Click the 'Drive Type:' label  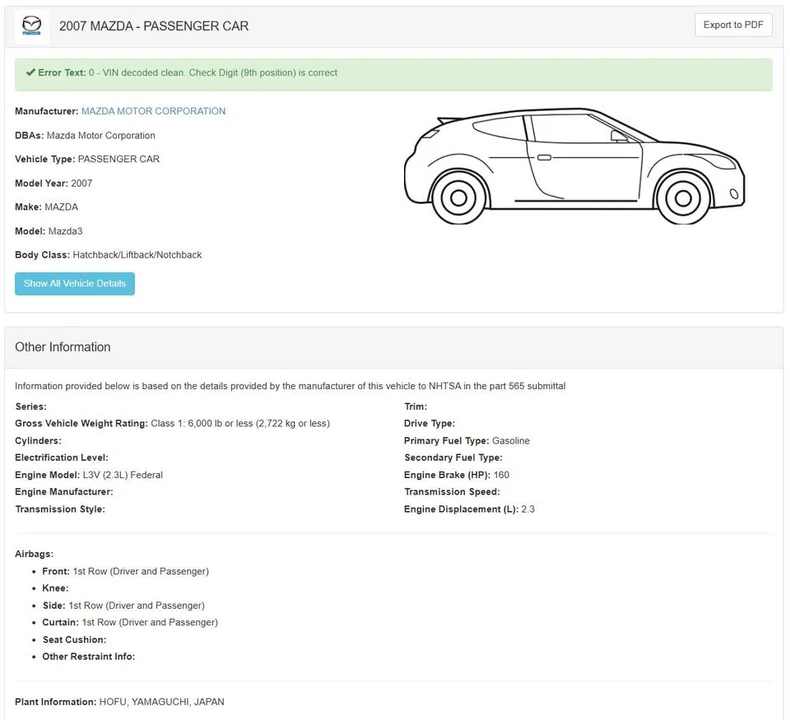pos(429,424)
